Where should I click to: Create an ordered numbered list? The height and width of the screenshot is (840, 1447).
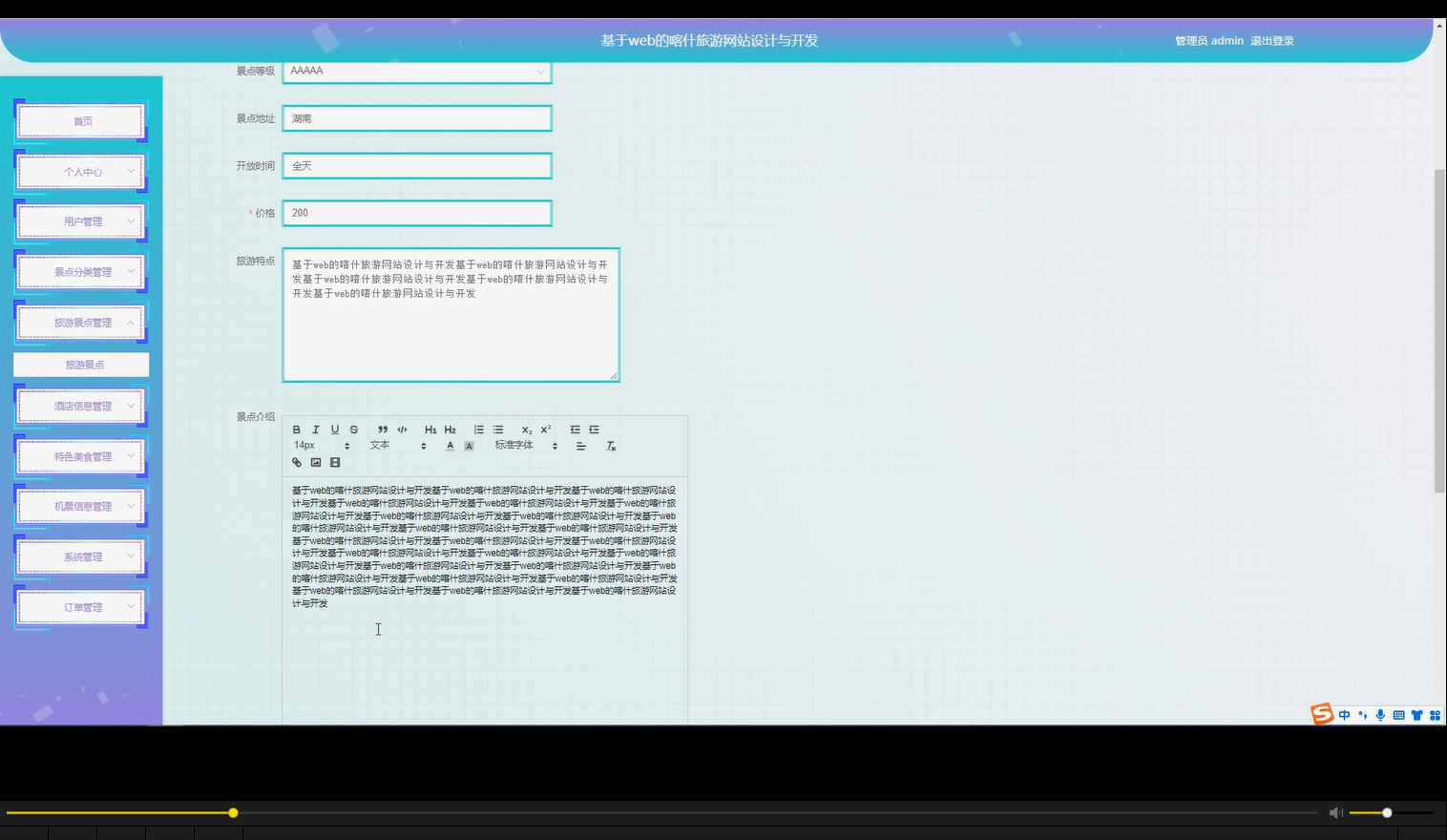pyautogui.click(x=479, y=430)
